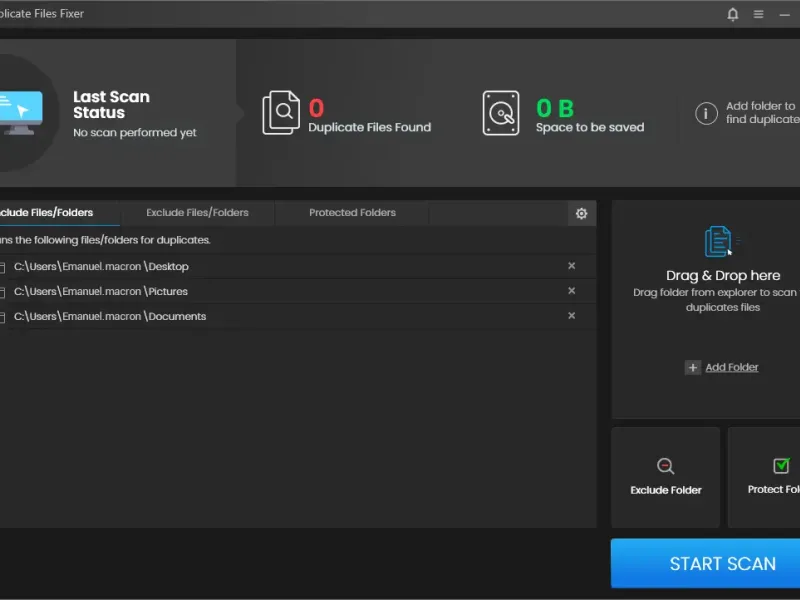Image resolution: width=800 pixels, height=600 pixels.
Task: Select the C:\Users\Emanuel.macron\Desktop path
Action: pyautogui.click(x=101, y=267)
